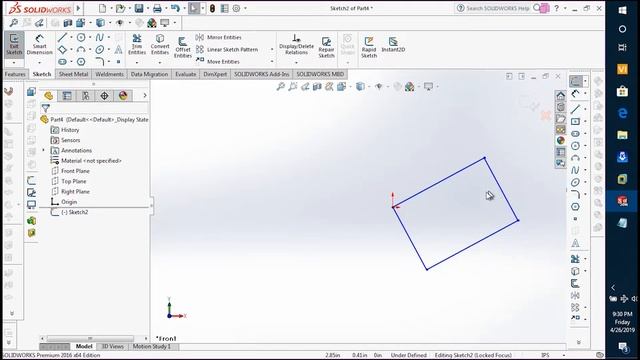Open the Offset Entities tool
The width and height of the screenshot is (640, 360).
coord(183,47)
